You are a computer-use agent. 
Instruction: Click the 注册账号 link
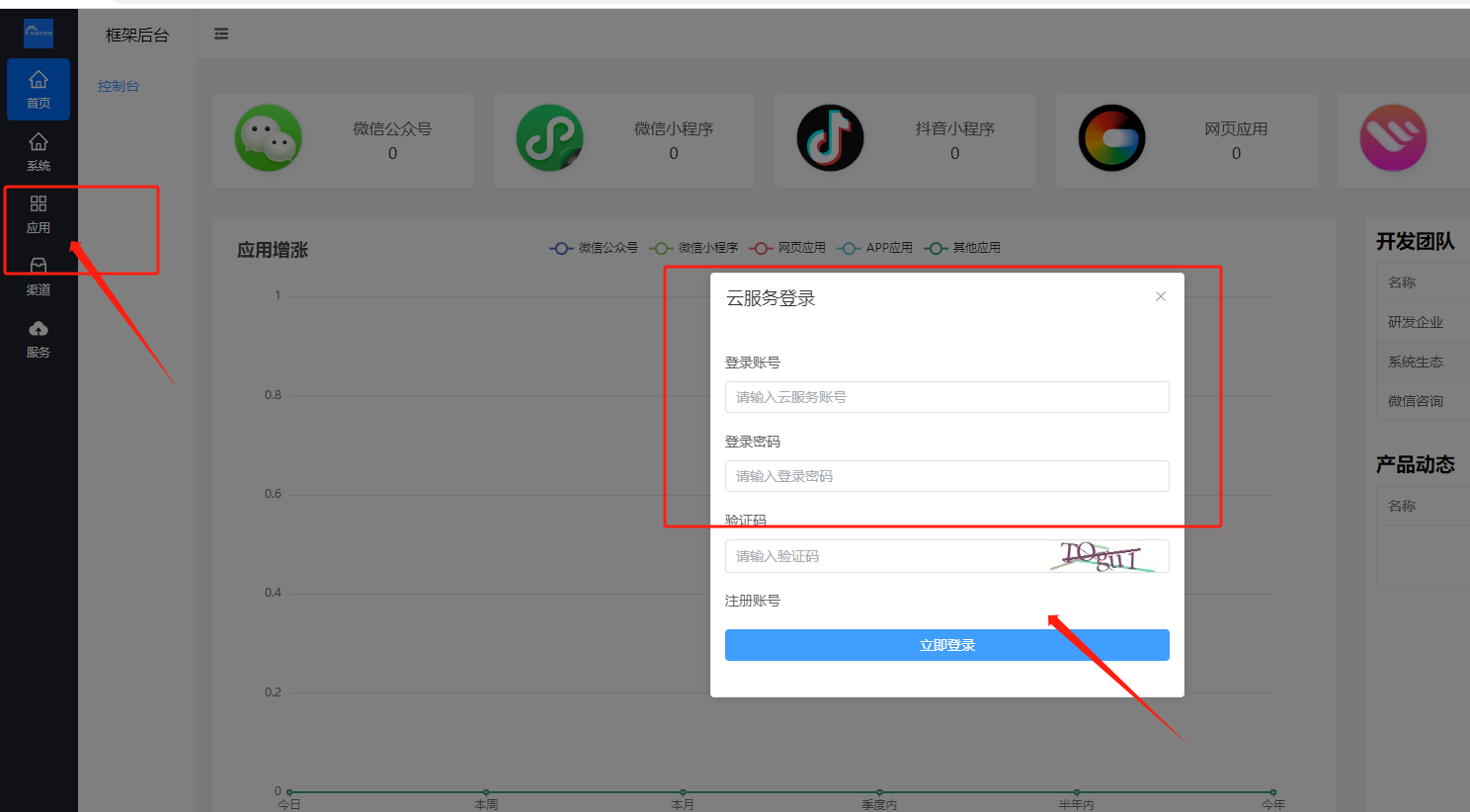coord(753,601)
